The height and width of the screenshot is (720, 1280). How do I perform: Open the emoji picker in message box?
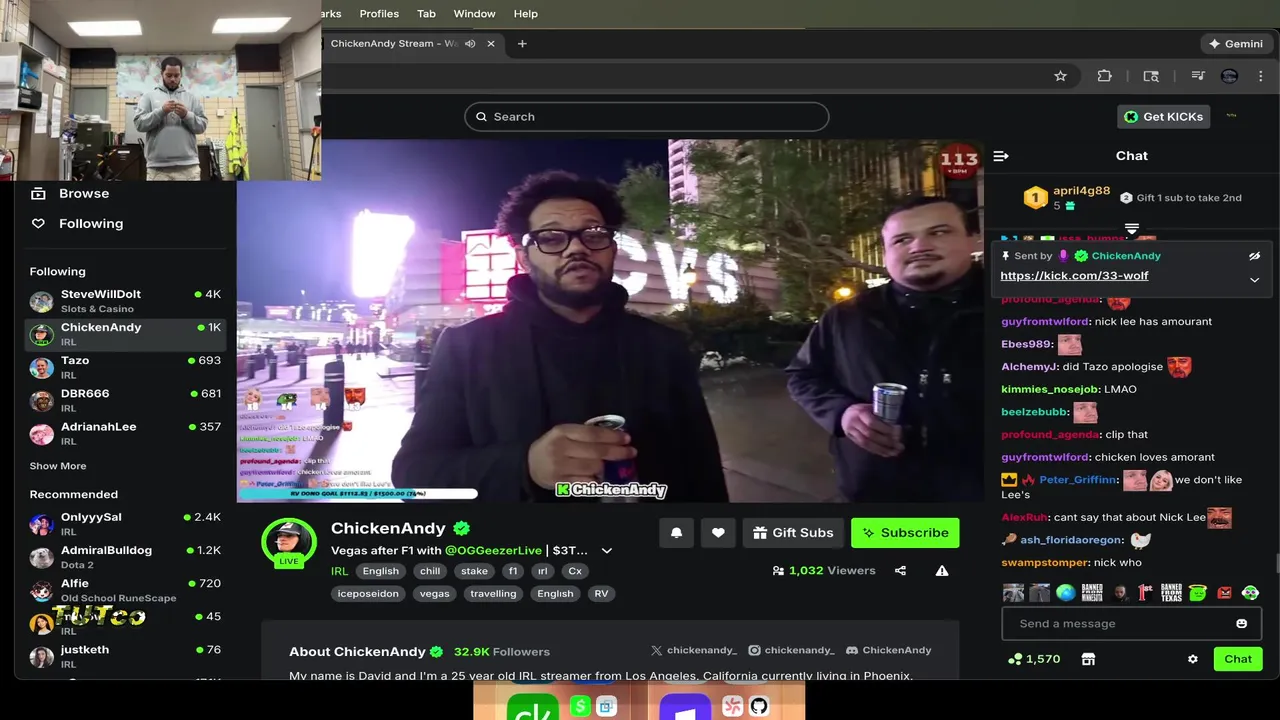point(1241,624)
